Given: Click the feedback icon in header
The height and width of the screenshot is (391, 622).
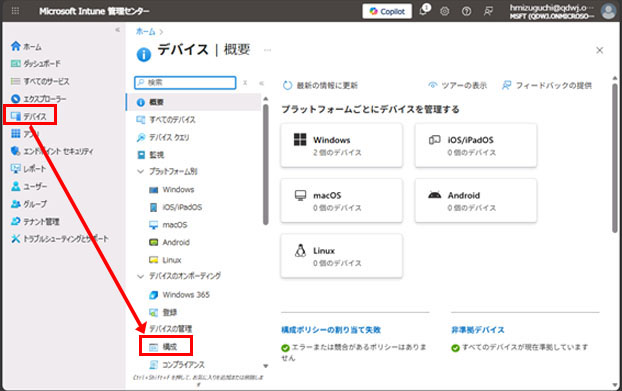Looking at the screenshot, I should point(488,11).
